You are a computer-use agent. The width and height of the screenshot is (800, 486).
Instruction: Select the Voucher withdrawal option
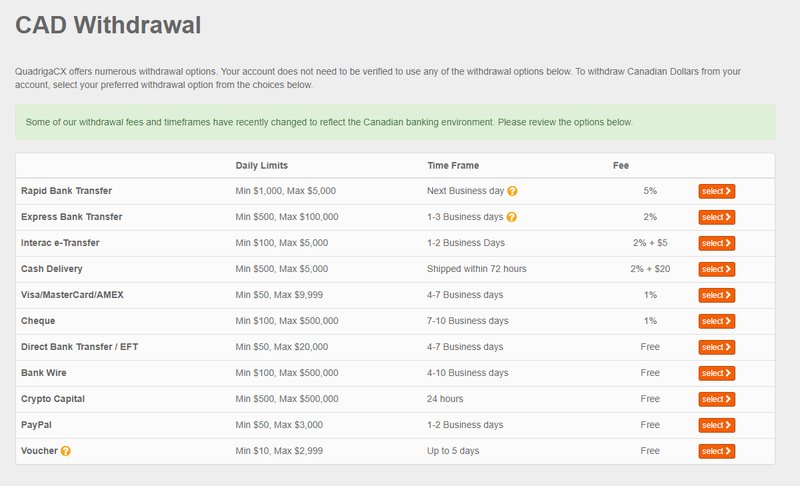point(716,451)
